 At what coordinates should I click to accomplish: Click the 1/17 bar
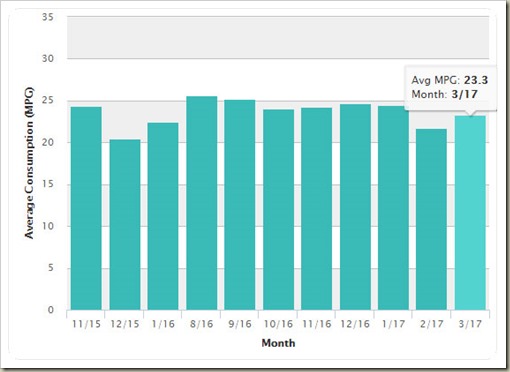point(393,208)
